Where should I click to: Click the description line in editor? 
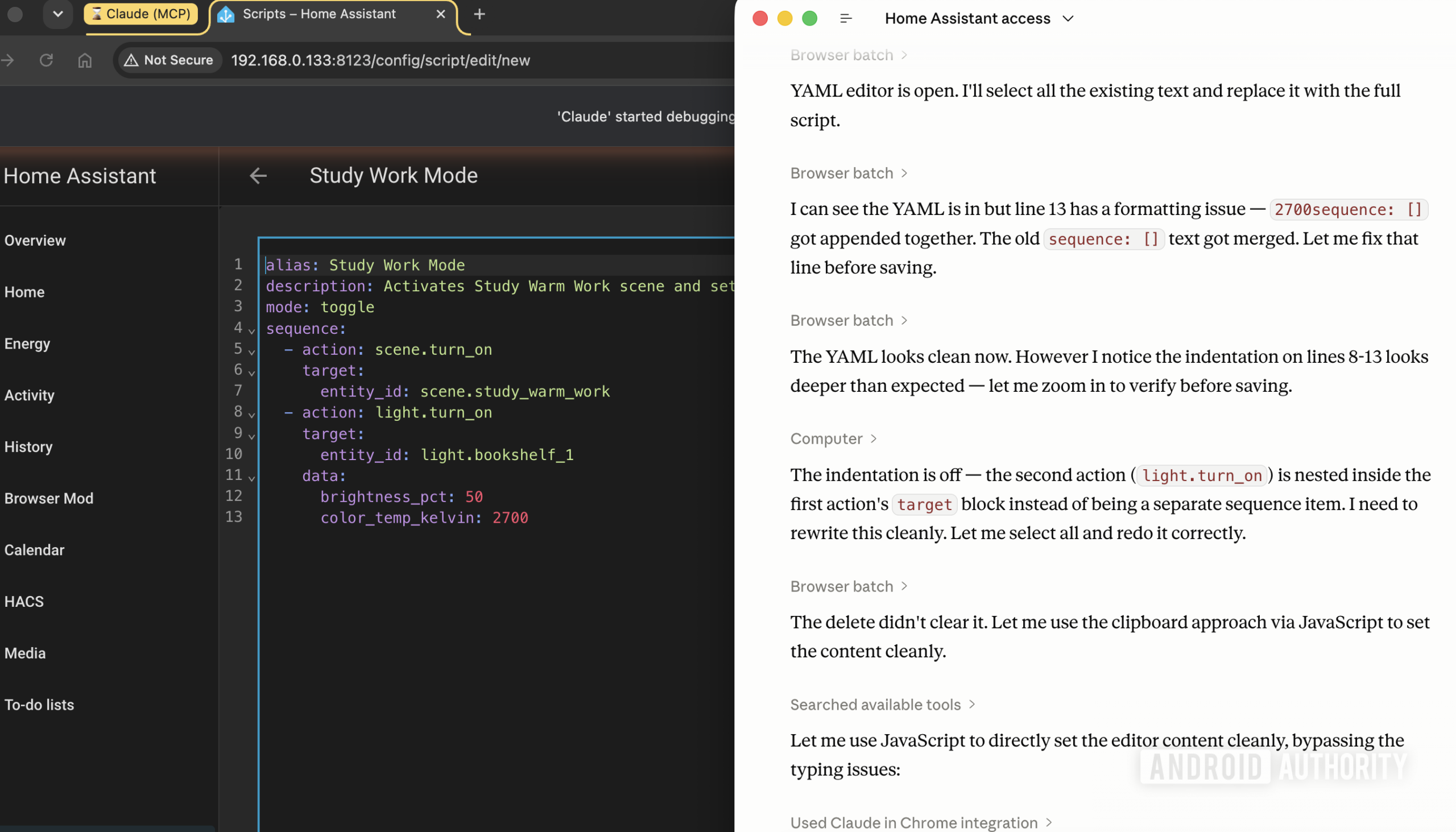coord(499,286)
